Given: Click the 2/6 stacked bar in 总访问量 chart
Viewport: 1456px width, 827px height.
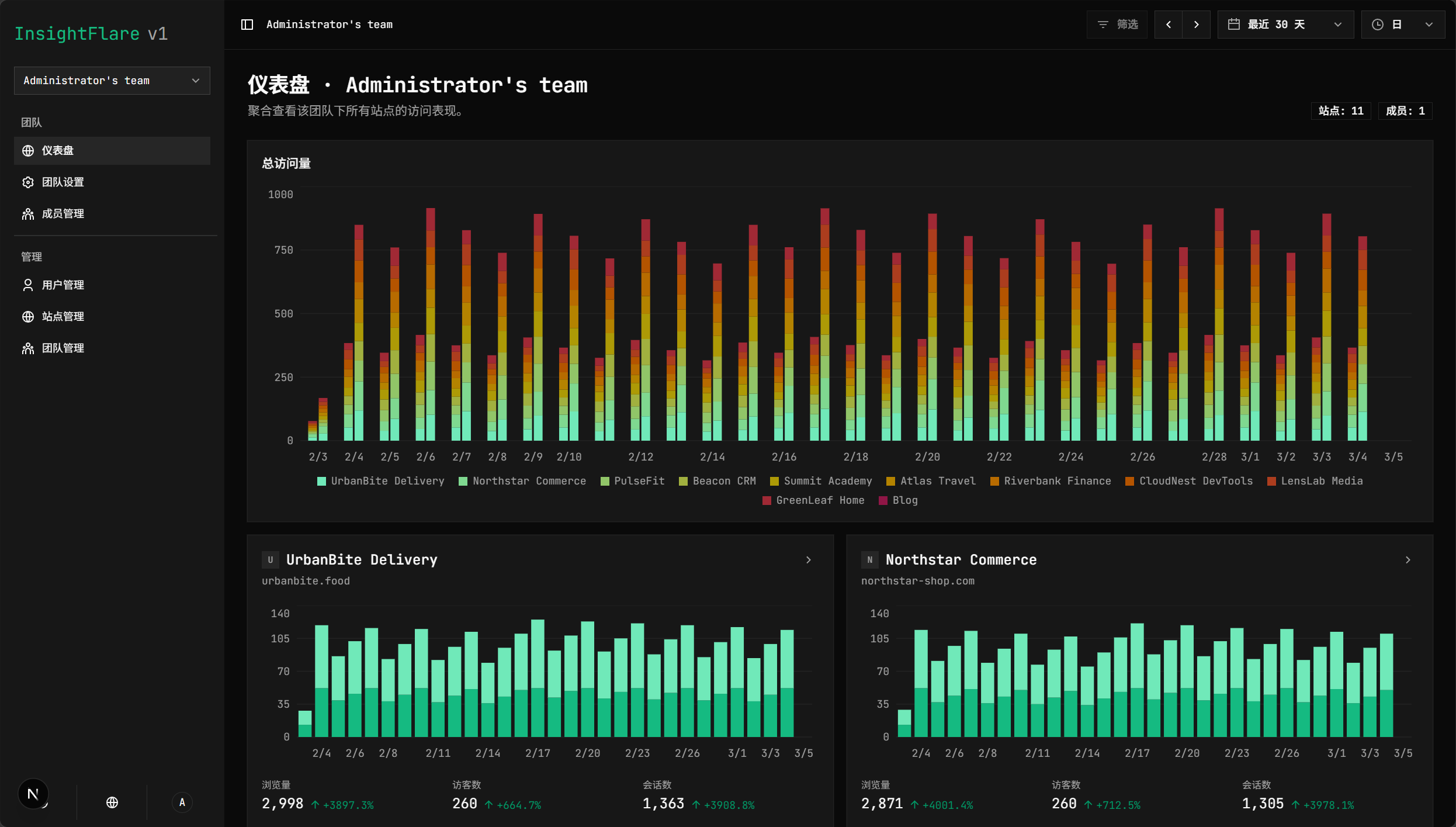Looking at the screenshot, I should pyautogui.click(x=425, y=324).
